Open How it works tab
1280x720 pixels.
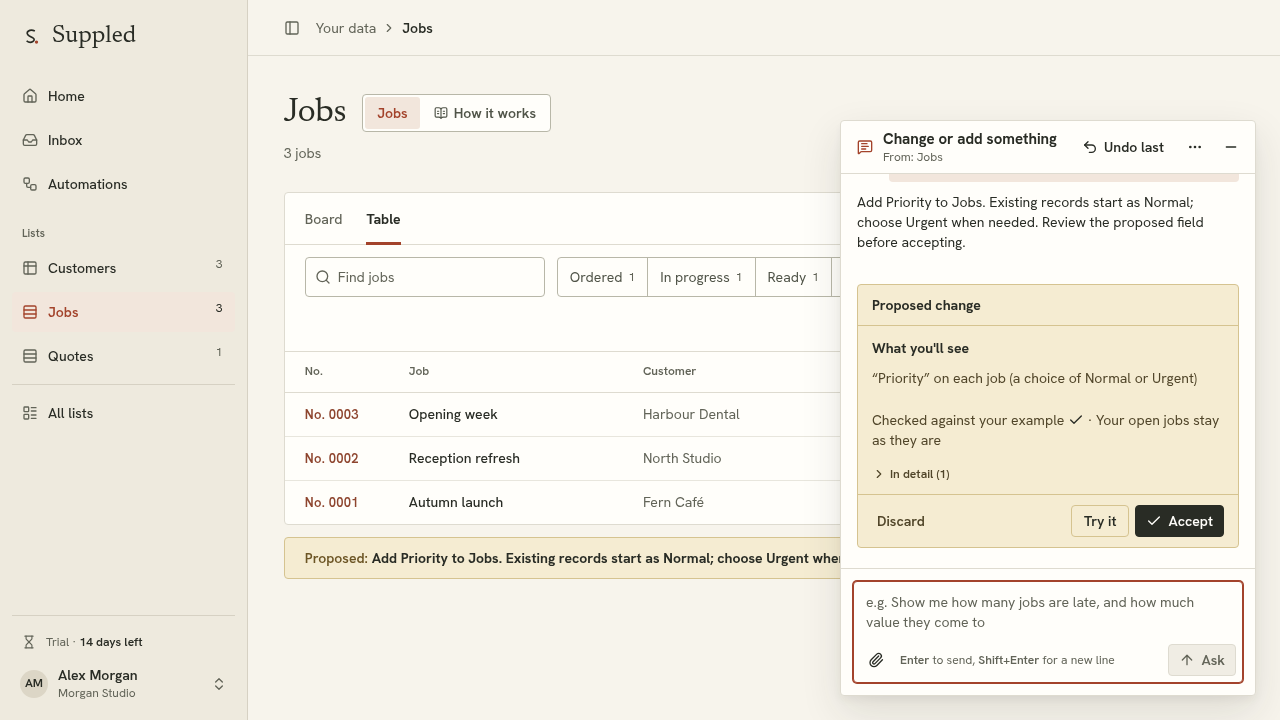click(x=485, y=113)
